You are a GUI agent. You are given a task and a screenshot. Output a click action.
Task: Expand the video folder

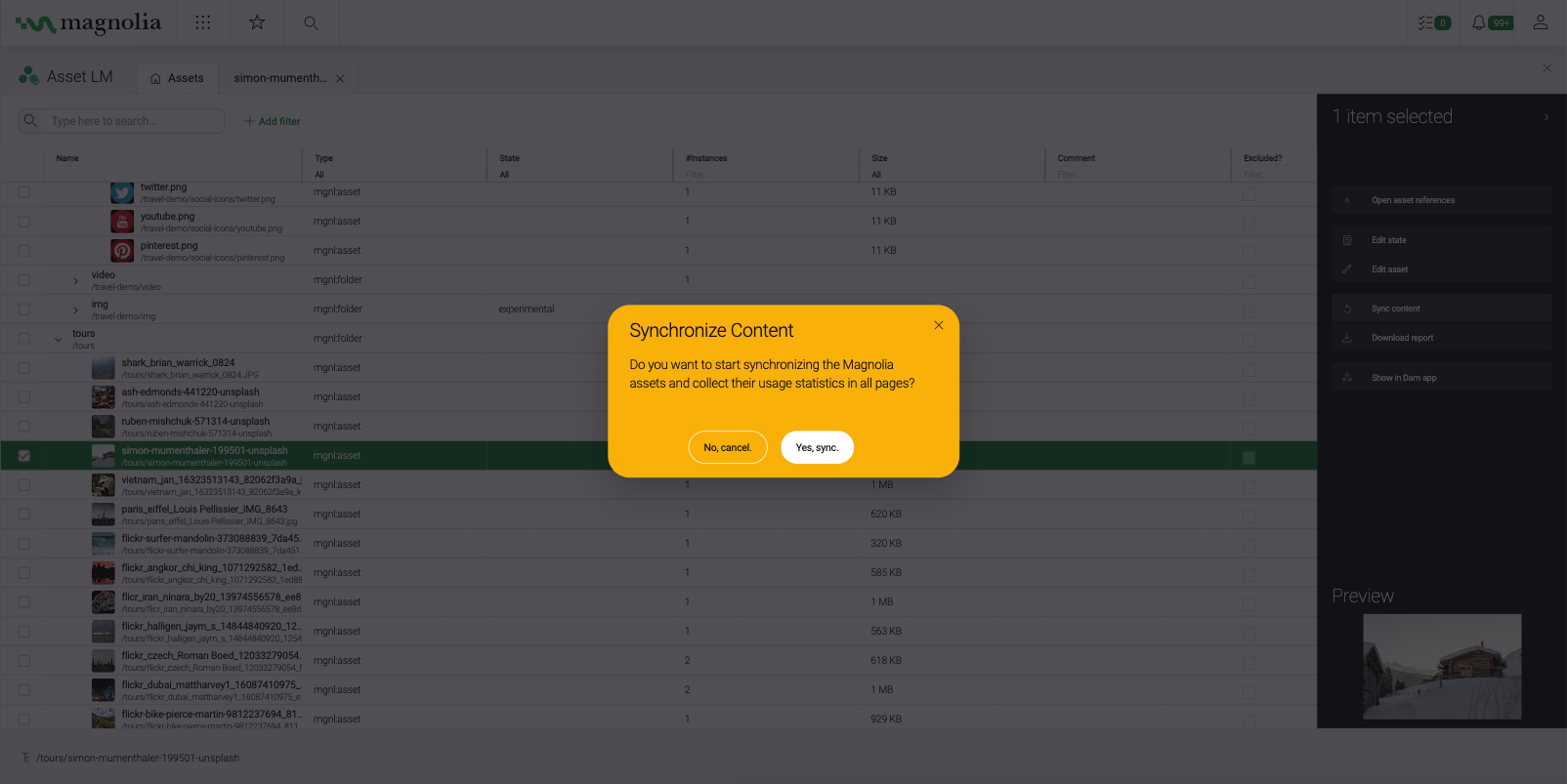76,281
